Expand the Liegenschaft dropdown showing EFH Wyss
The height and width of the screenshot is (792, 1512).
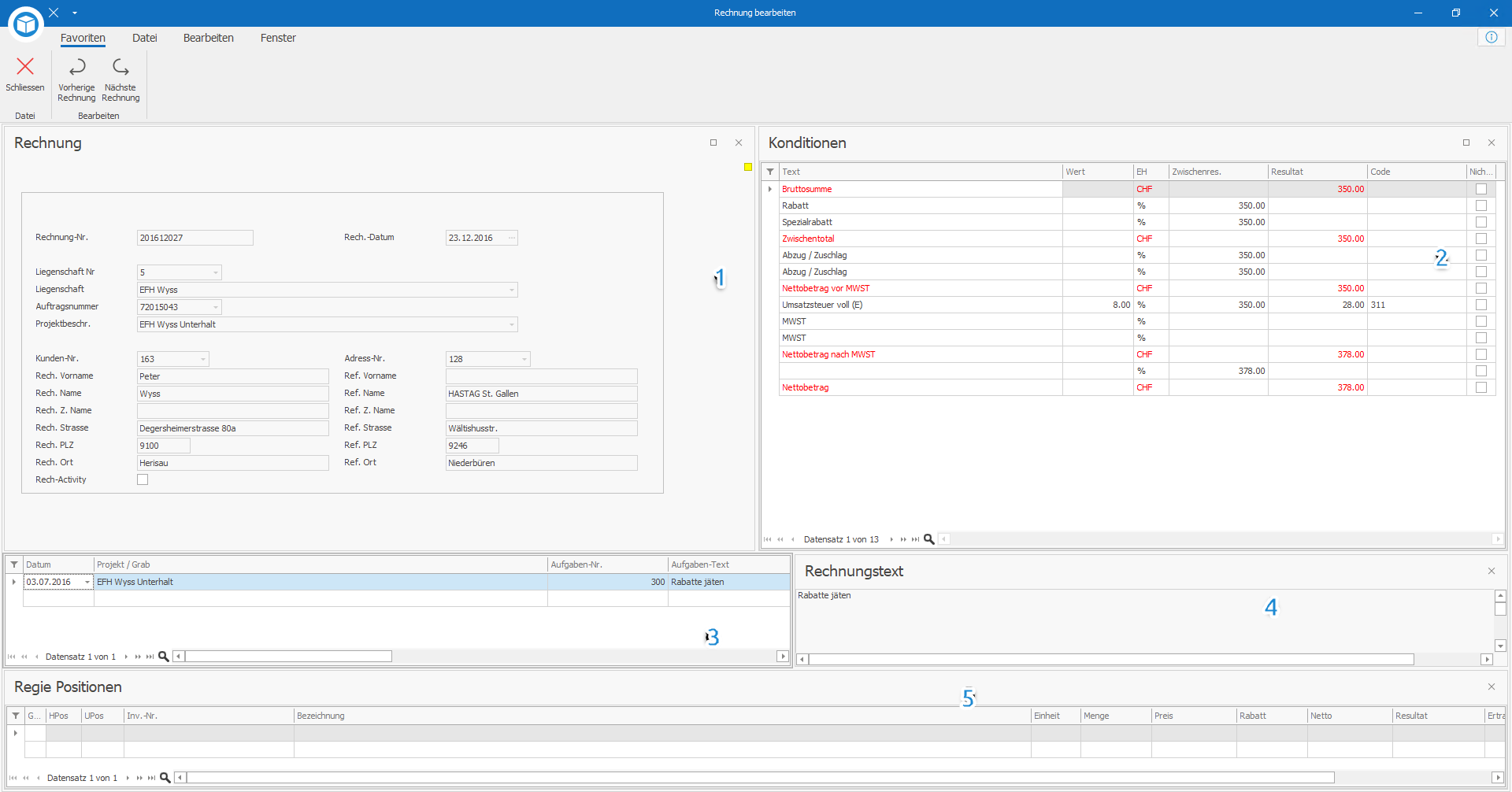(512, 290)
